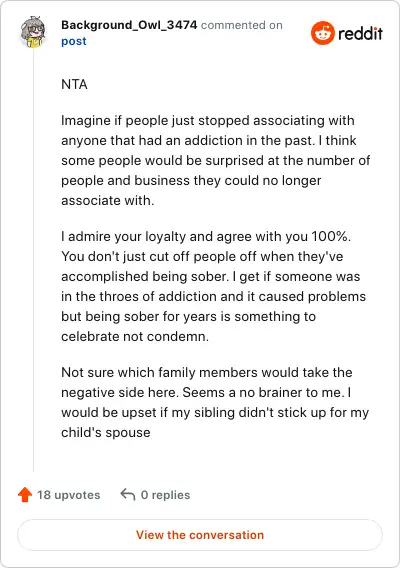The height and width of the screenshot is (568, 400).
Task: Click the "View the conversation" button
Action: pos(200,535)
